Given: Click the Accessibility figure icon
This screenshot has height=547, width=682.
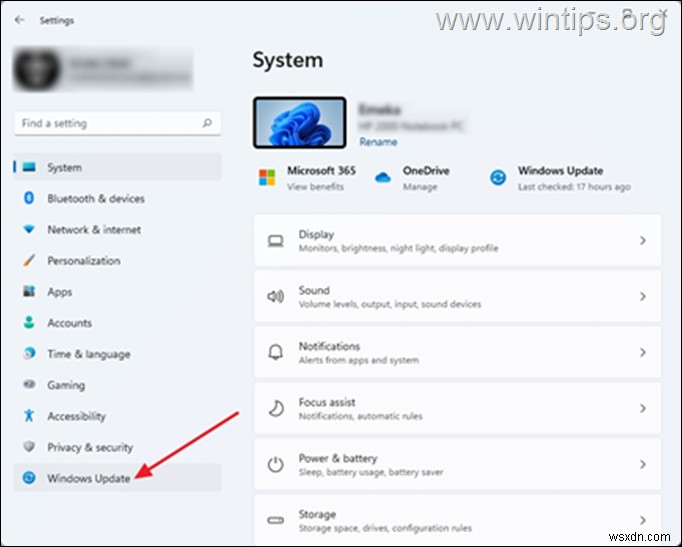Looking at the screenshot, I should pyautogui.click(x=29, y=415).
